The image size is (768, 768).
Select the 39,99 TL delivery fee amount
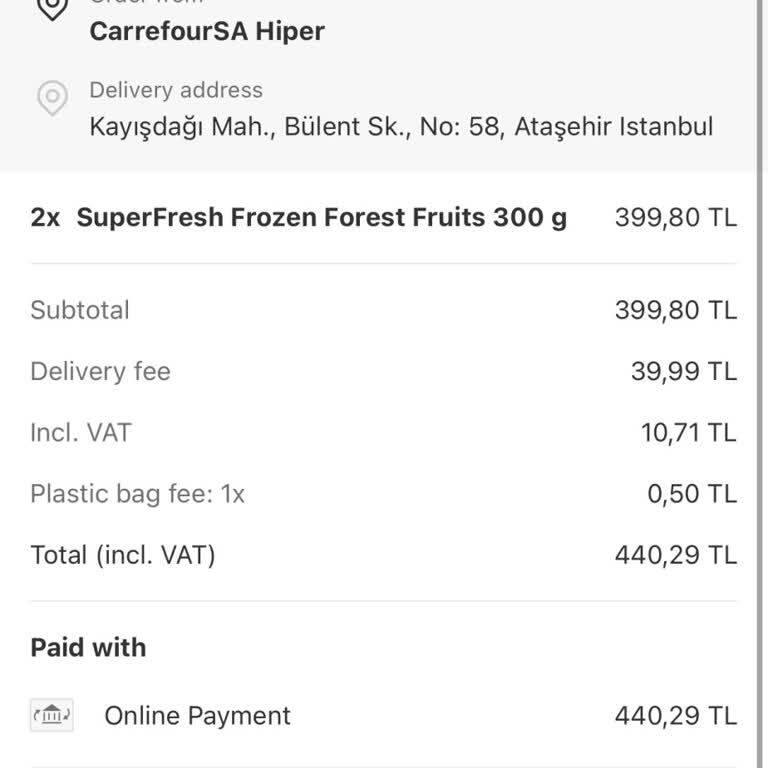click(x=683, y=371)
